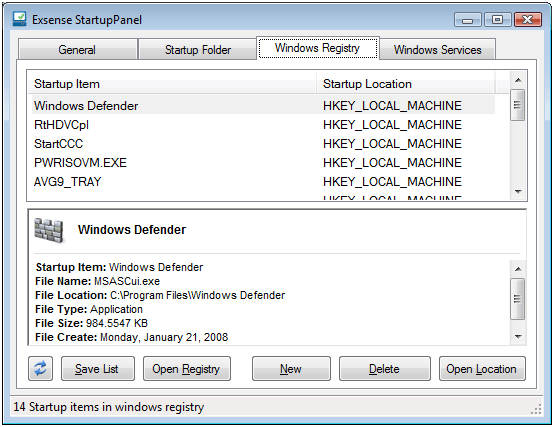
Task: Click the startup list scroll down arrow
Action: (x=518, y=192)
